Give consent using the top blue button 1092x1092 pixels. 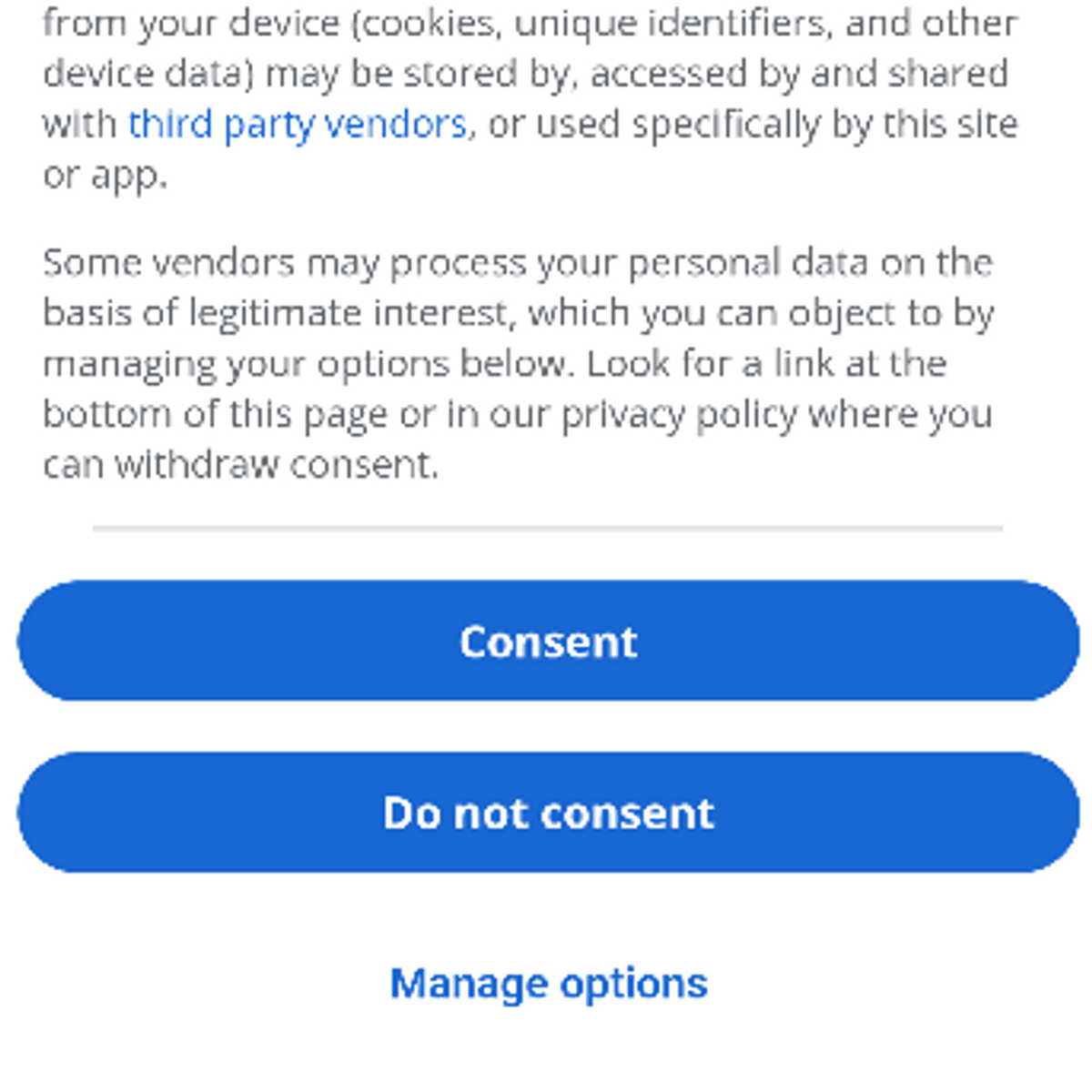[x=548, y=641]
